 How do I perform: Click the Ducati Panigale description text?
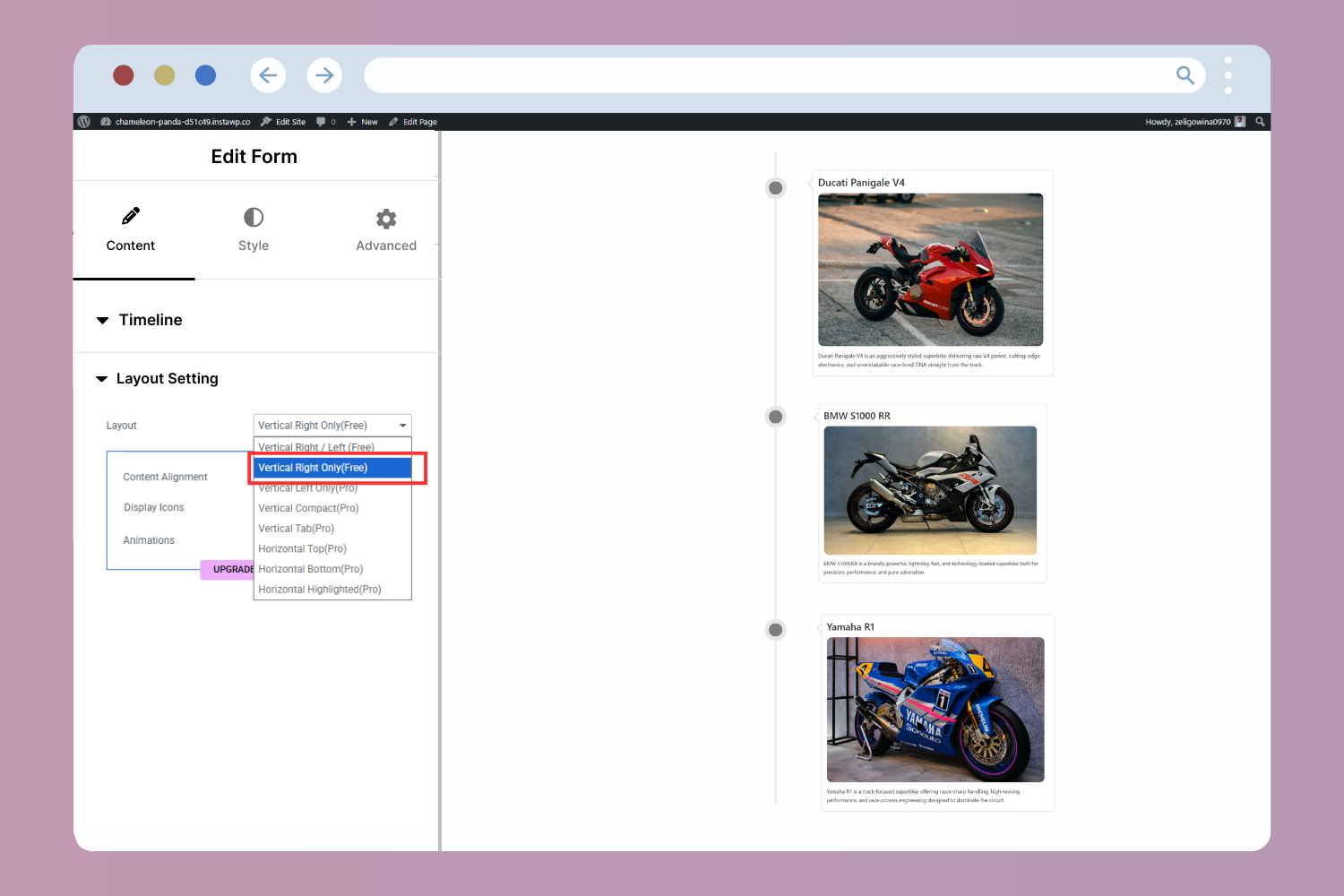tap(929, 360)
